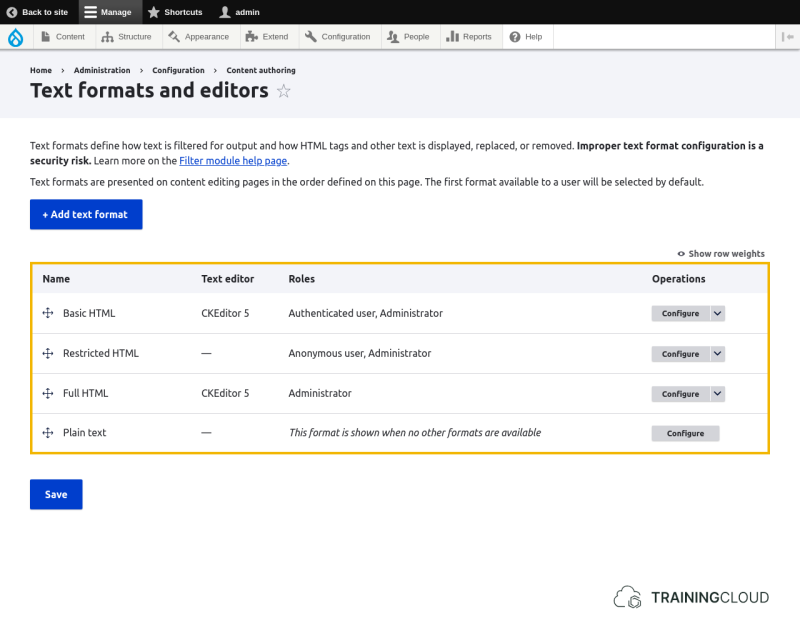Click Anonymous user, Administrator roles text
Viewport: 800px width, 640px height.
click(360, 353)
